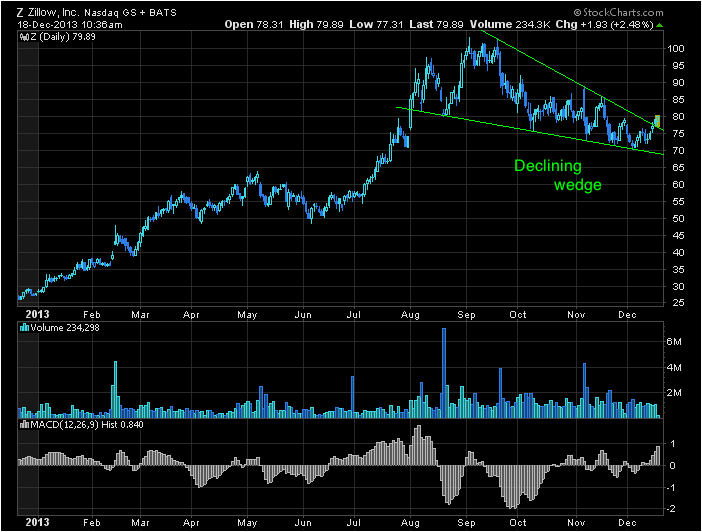
Task: Click the Last 79.89 value in header
Action: click(x=436, y=25)
